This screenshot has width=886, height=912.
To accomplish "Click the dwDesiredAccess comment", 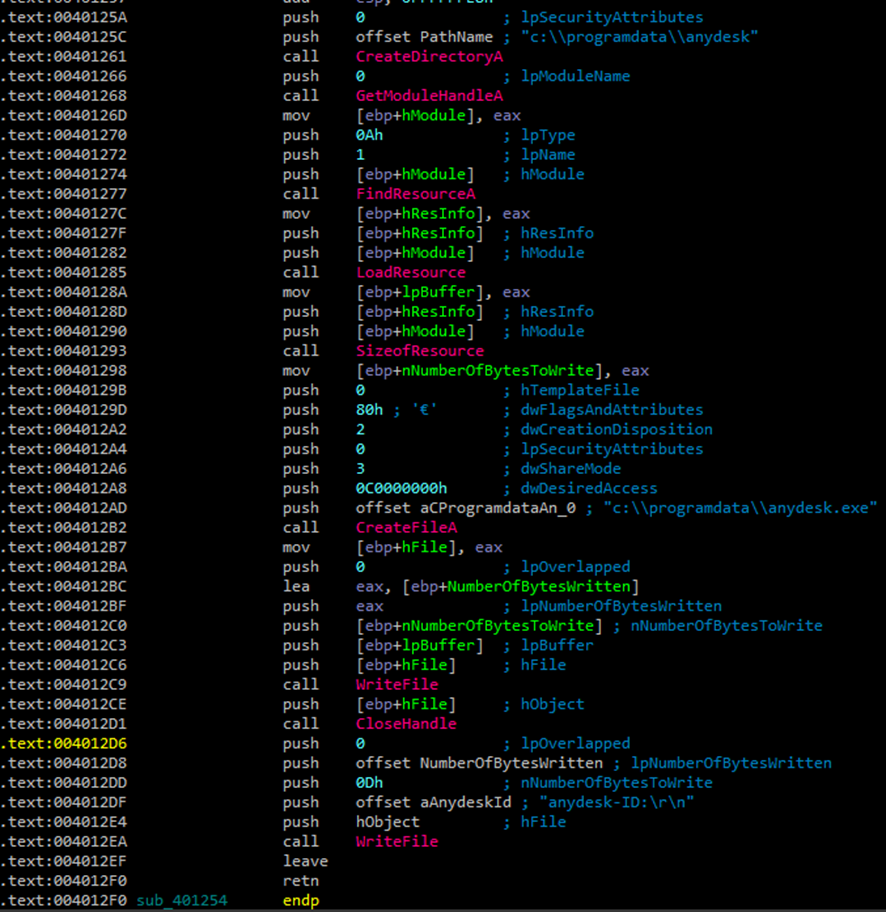I will [x=589, y=488].
